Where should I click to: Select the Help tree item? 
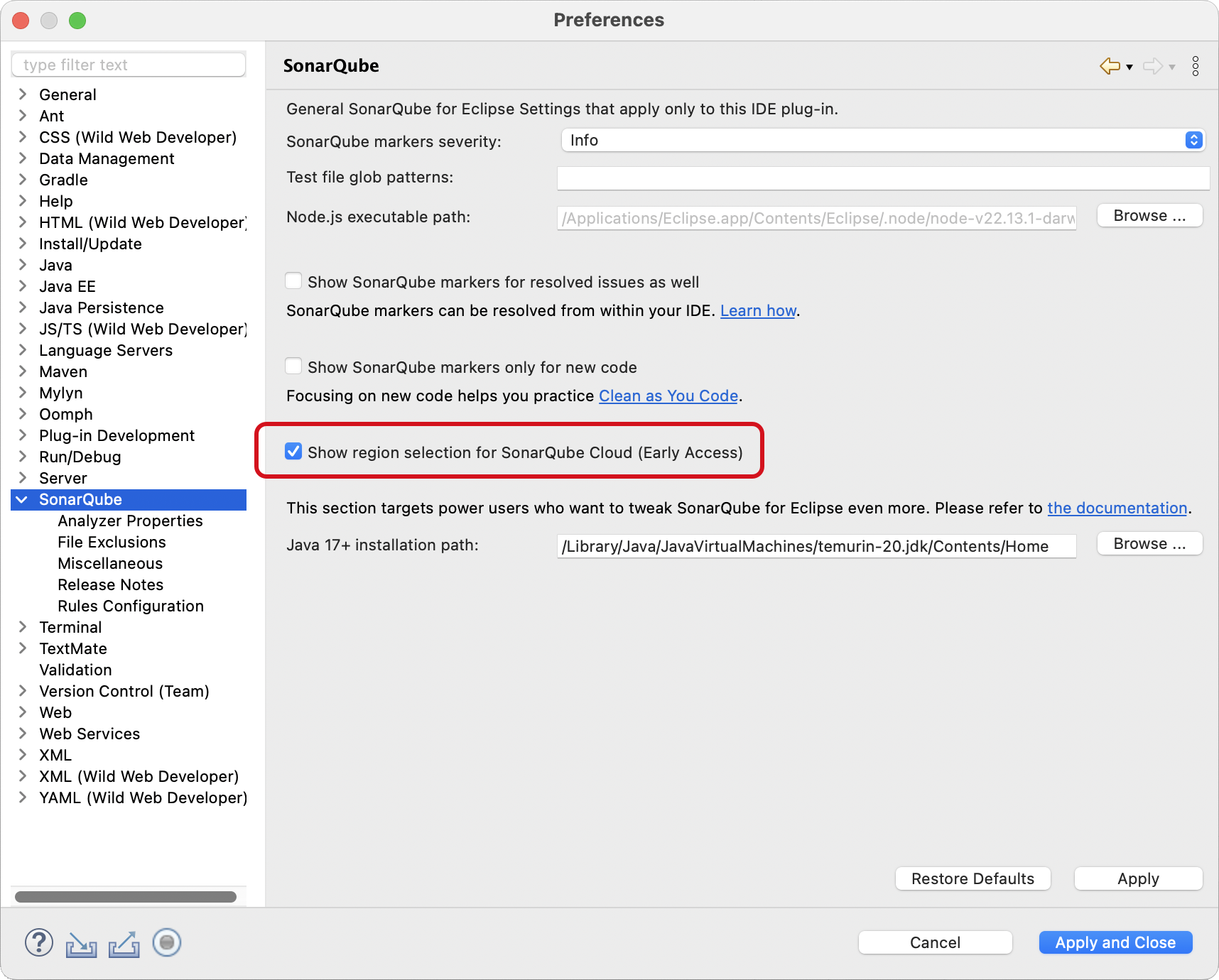(x=55, y=201)
